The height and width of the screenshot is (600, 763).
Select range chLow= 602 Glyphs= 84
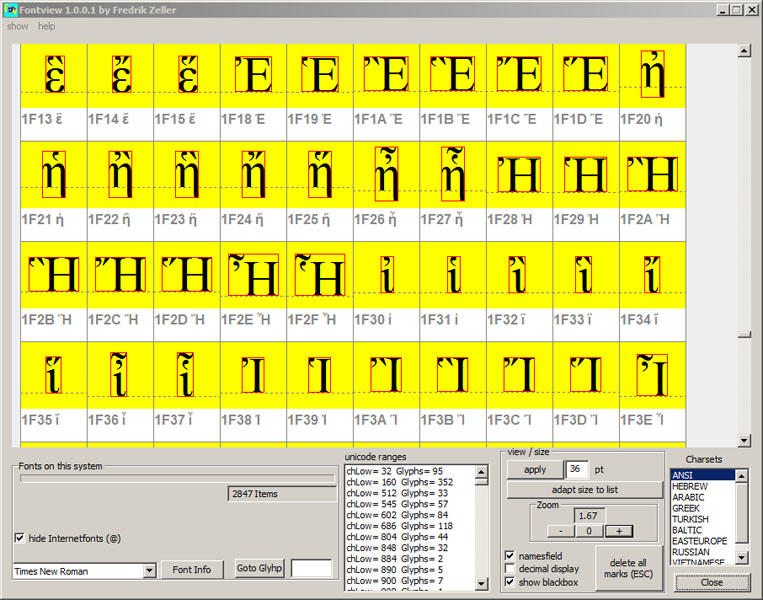pos(410,515)
